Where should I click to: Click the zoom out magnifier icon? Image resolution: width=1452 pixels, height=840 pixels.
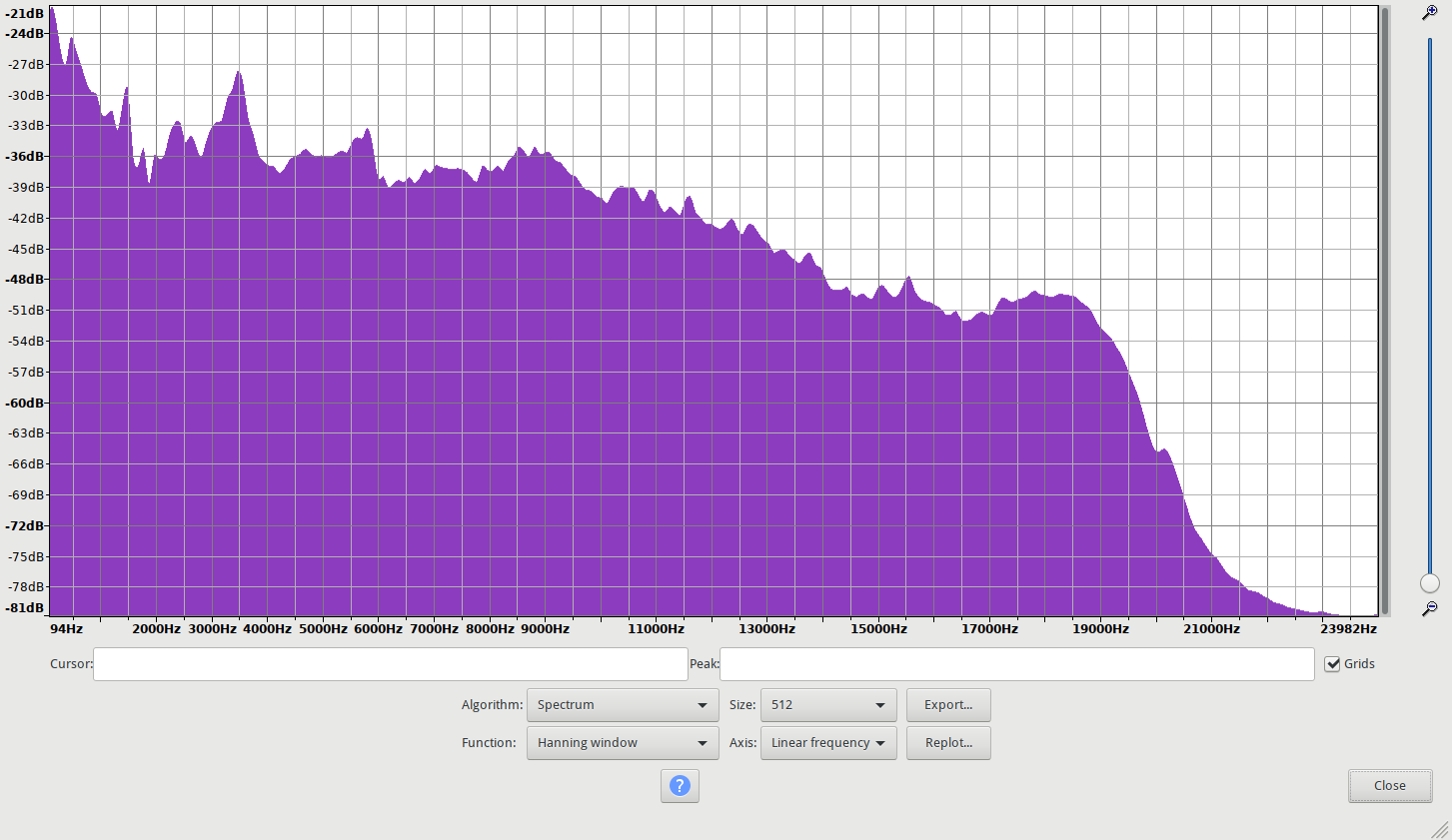[x=1429, y=608]
